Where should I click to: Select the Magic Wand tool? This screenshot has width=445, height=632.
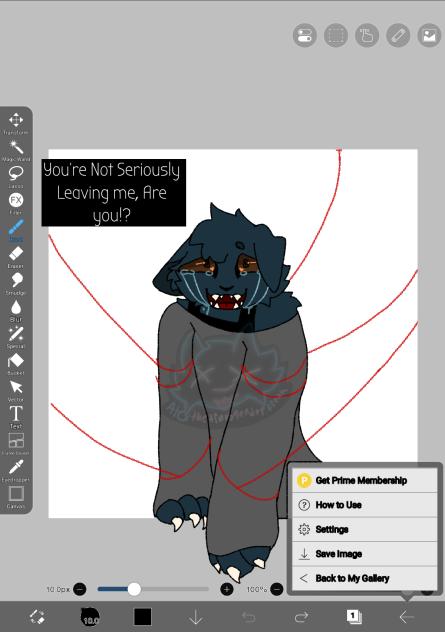click(16, 150)
